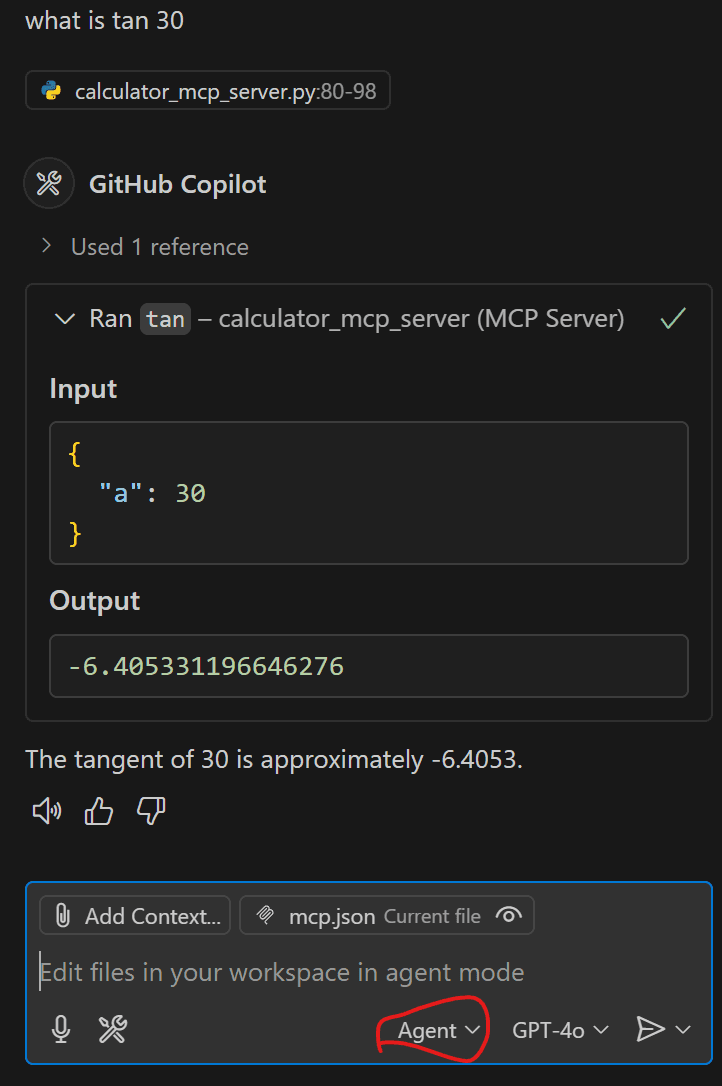Viewport: 722px width, 1086px height.
Task: Collapse the Ran tan tool output section
Action: (64, 318)
